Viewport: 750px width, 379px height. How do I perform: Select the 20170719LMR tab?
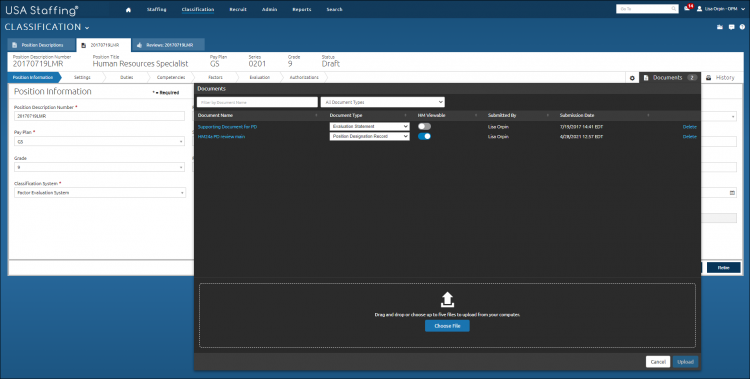tap(104, 45)
